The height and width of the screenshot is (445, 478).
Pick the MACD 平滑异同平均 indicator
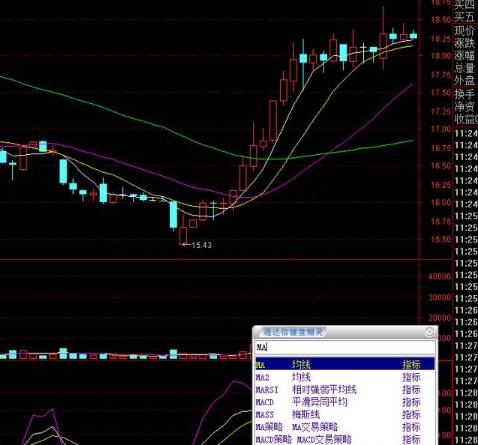coord(345,402)
